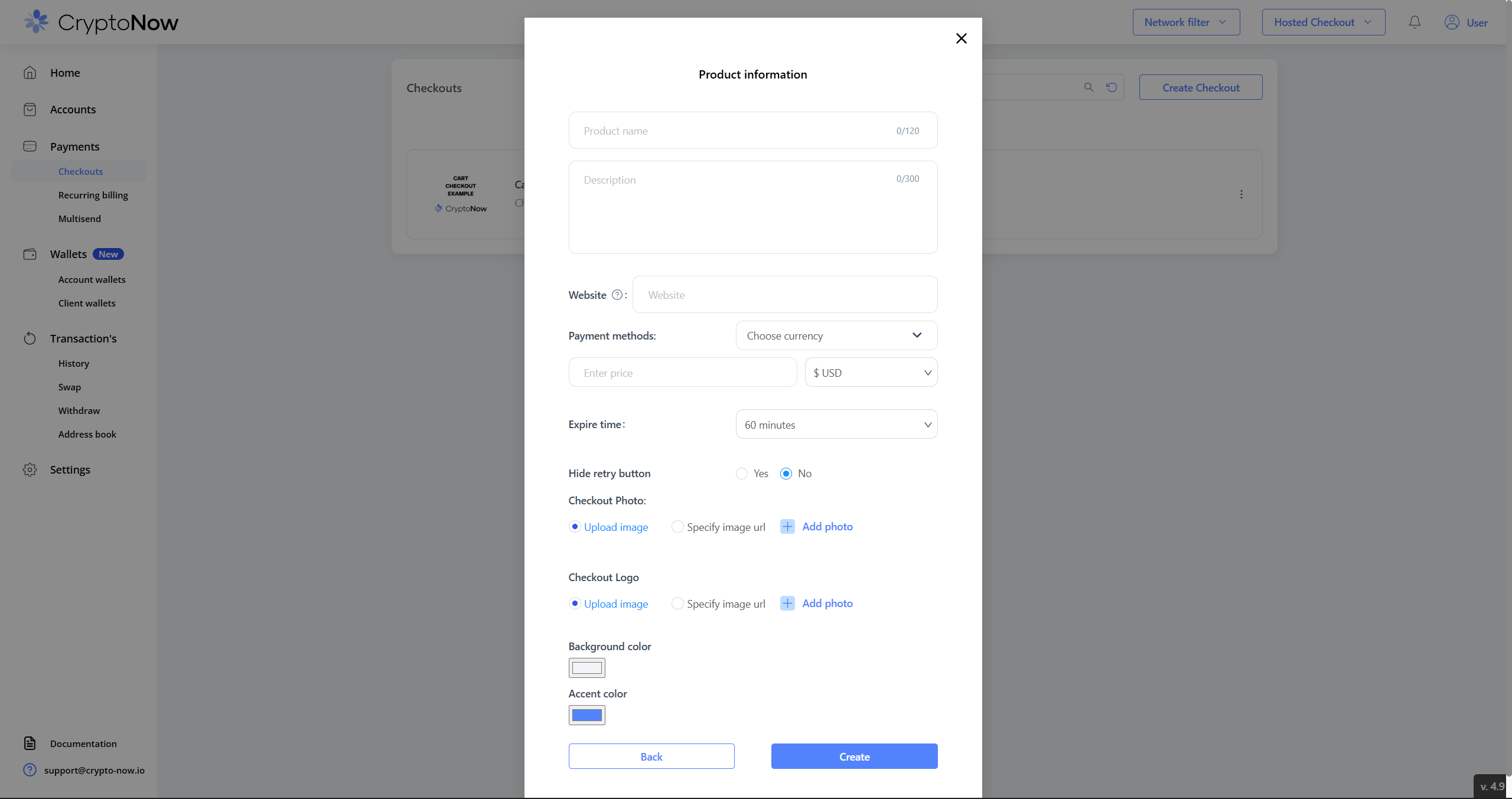Open the Accent color swatch
Screen dimensions: 1512x799
586,715
